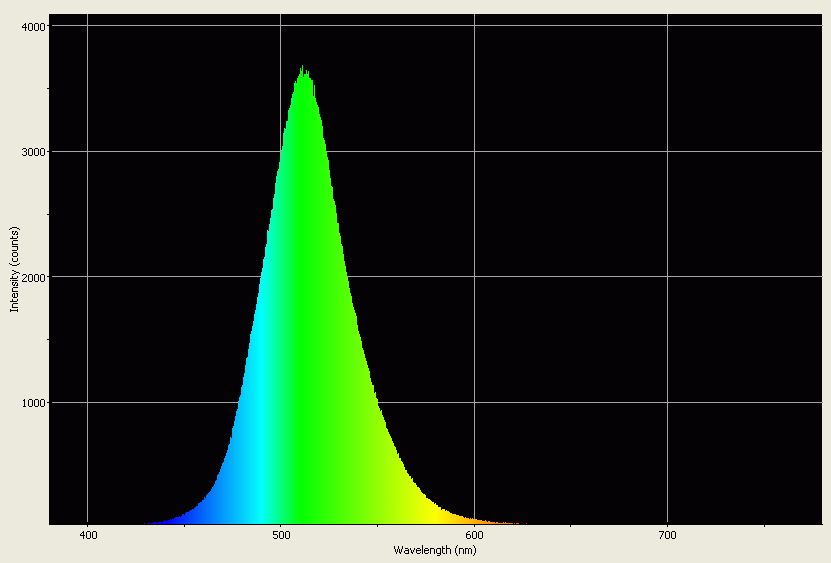Click the 500 label on wavelength axis
Screen dimensions: 831x563
(x=281, y=537)
